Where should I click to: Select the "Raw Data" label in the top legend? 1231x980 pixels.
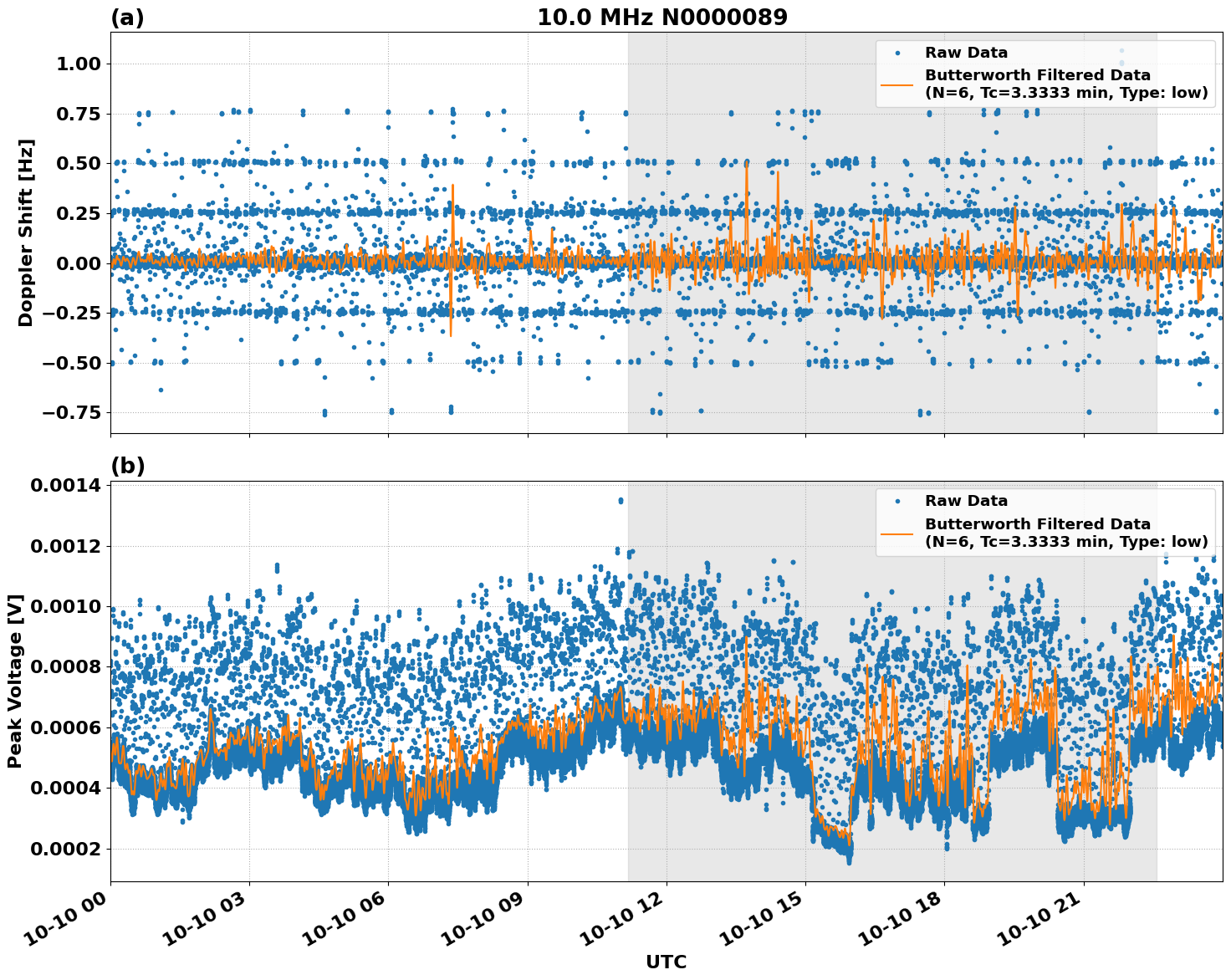[x=966, y=53]
